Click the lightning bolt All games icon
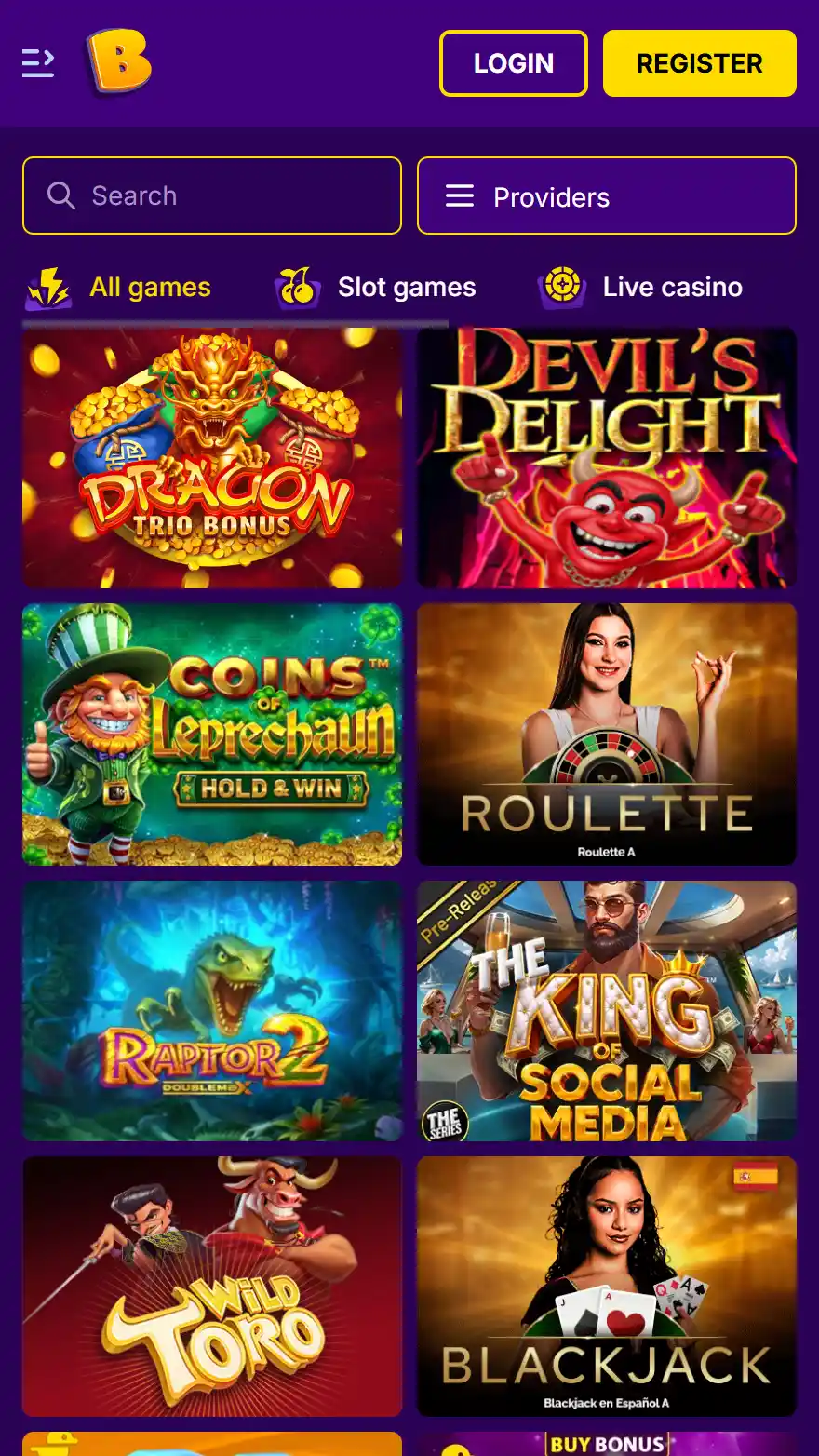Image resolution: width=819 pixels, height=1456 pixels. [48, 288]
